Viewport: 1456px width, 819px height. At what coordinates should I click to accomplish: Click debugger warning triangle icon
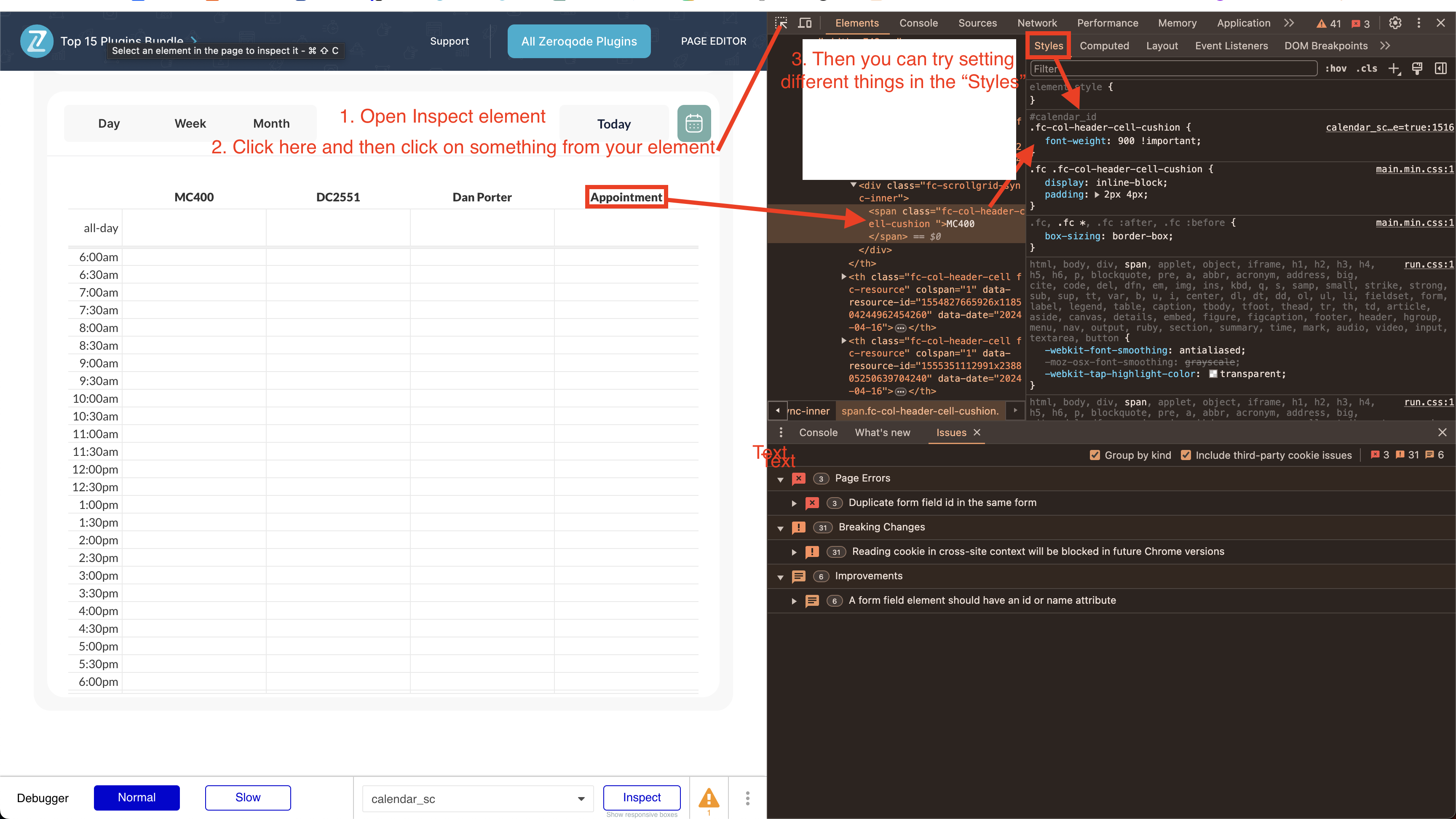[x=709, y=798]
